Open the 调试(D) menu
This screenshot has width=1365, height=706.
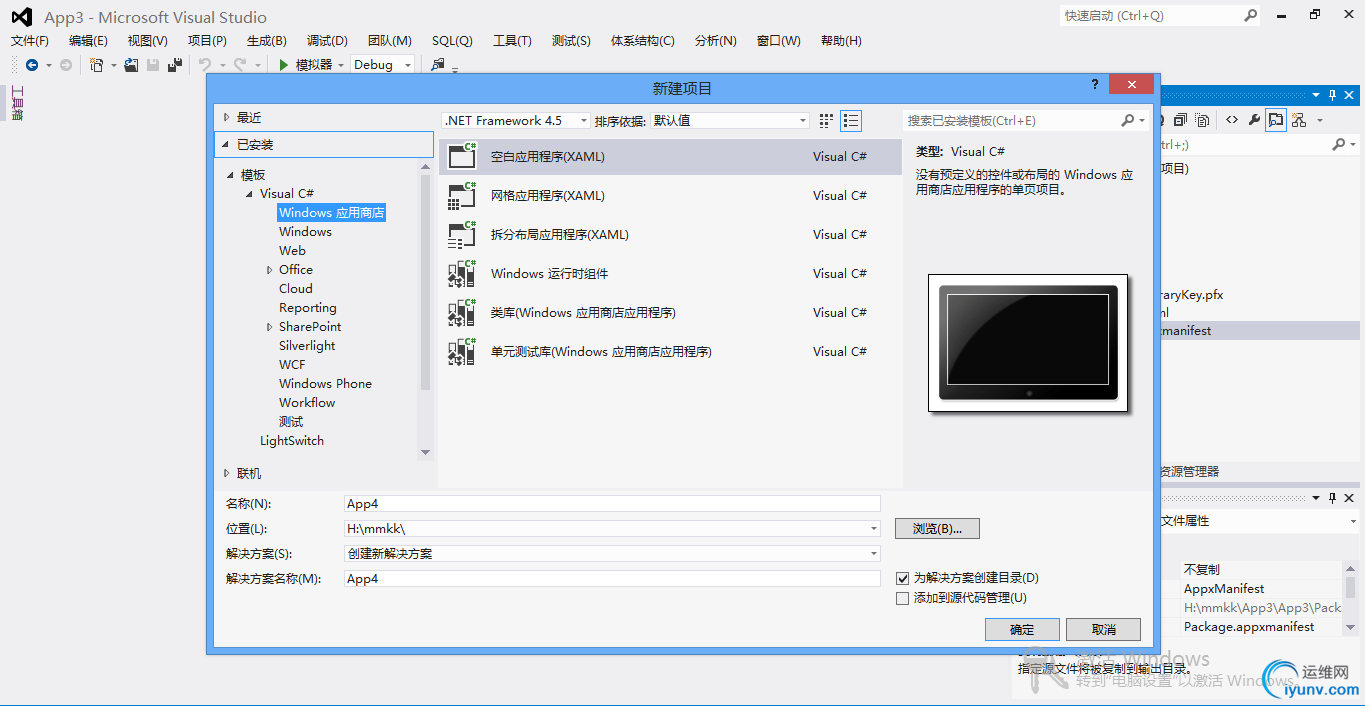click(x=327, y=41)
